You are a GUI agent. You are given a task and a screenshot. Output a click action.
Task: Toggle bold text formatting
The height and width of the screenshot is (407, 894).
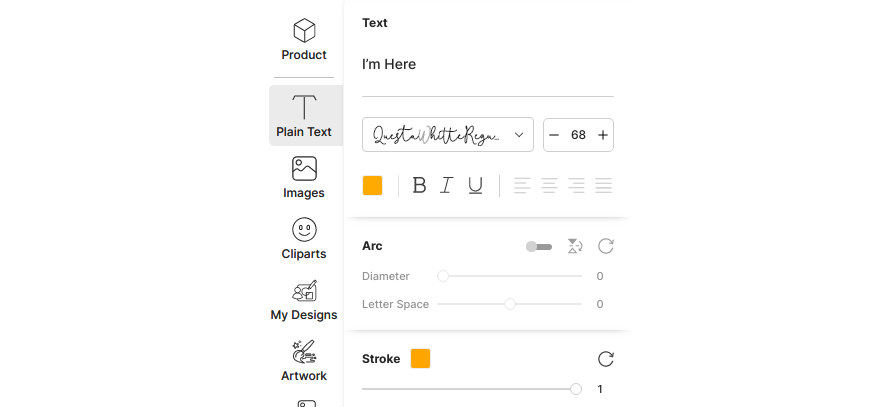click(419, 185)
